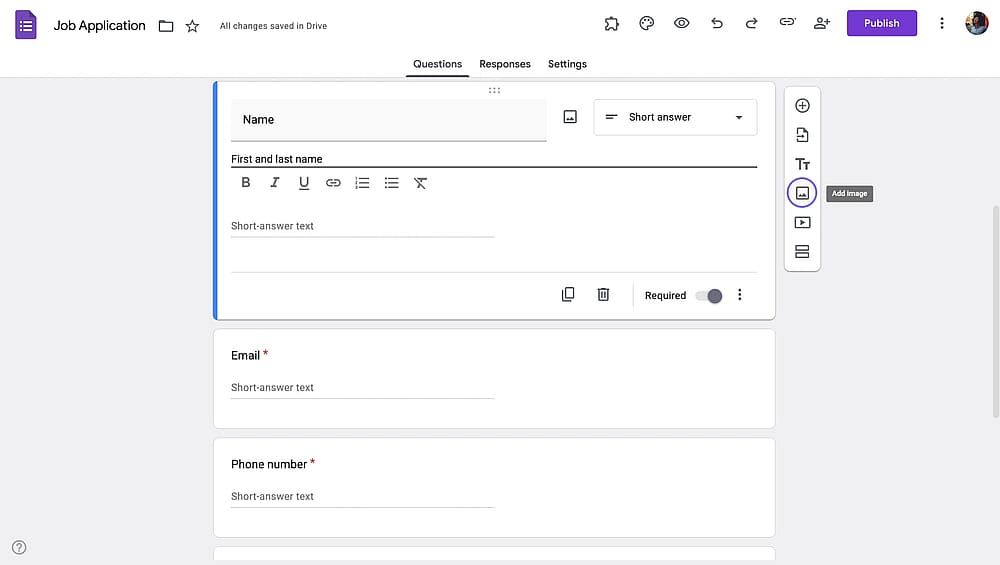Click Add image in side toolbar
Viewport: 1000px width, 565px height.
pyautogui.click(x=802, y=193)
